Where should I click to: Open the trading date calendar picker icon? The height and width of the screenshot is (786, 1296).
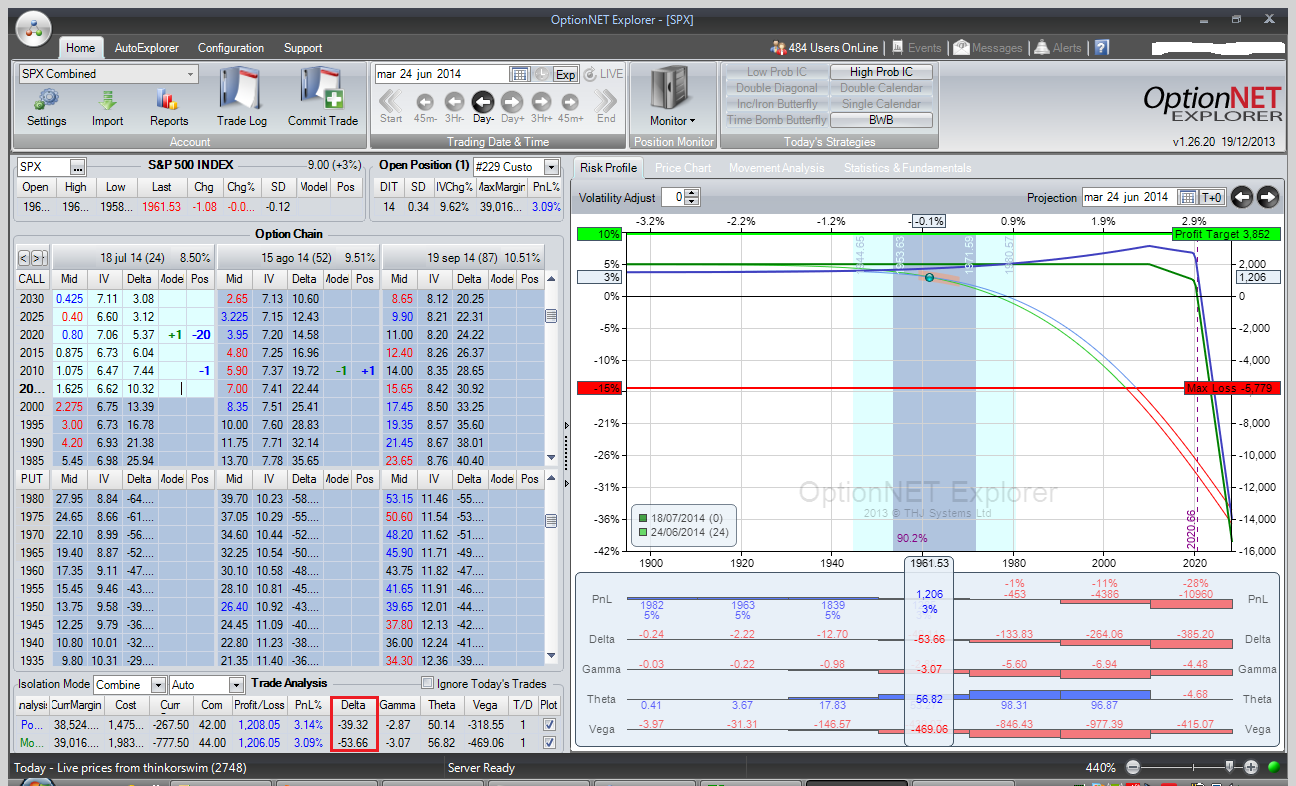(x=519, y=74)
